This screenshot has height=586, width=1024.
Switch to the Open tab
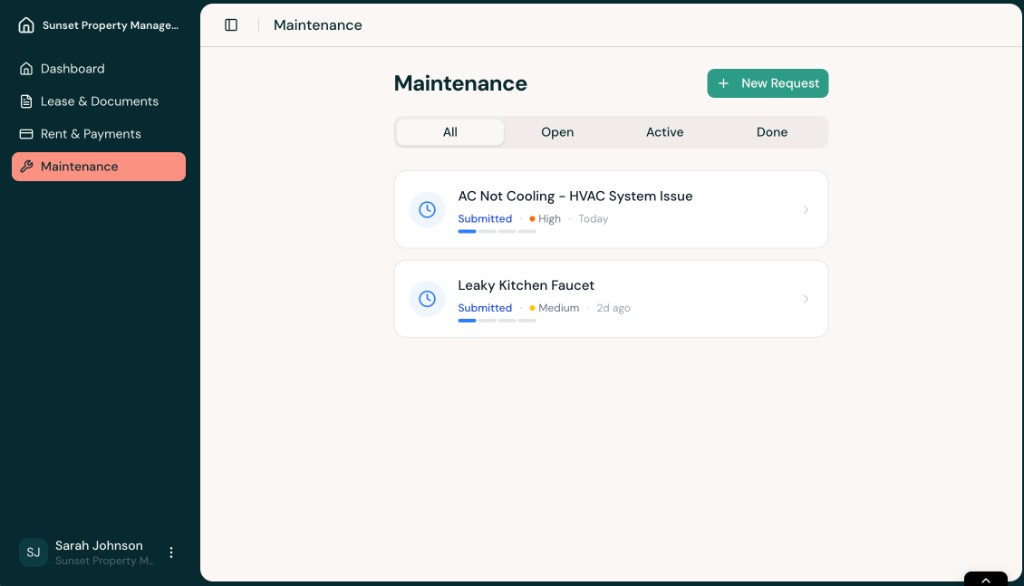[x=557, y=131]
